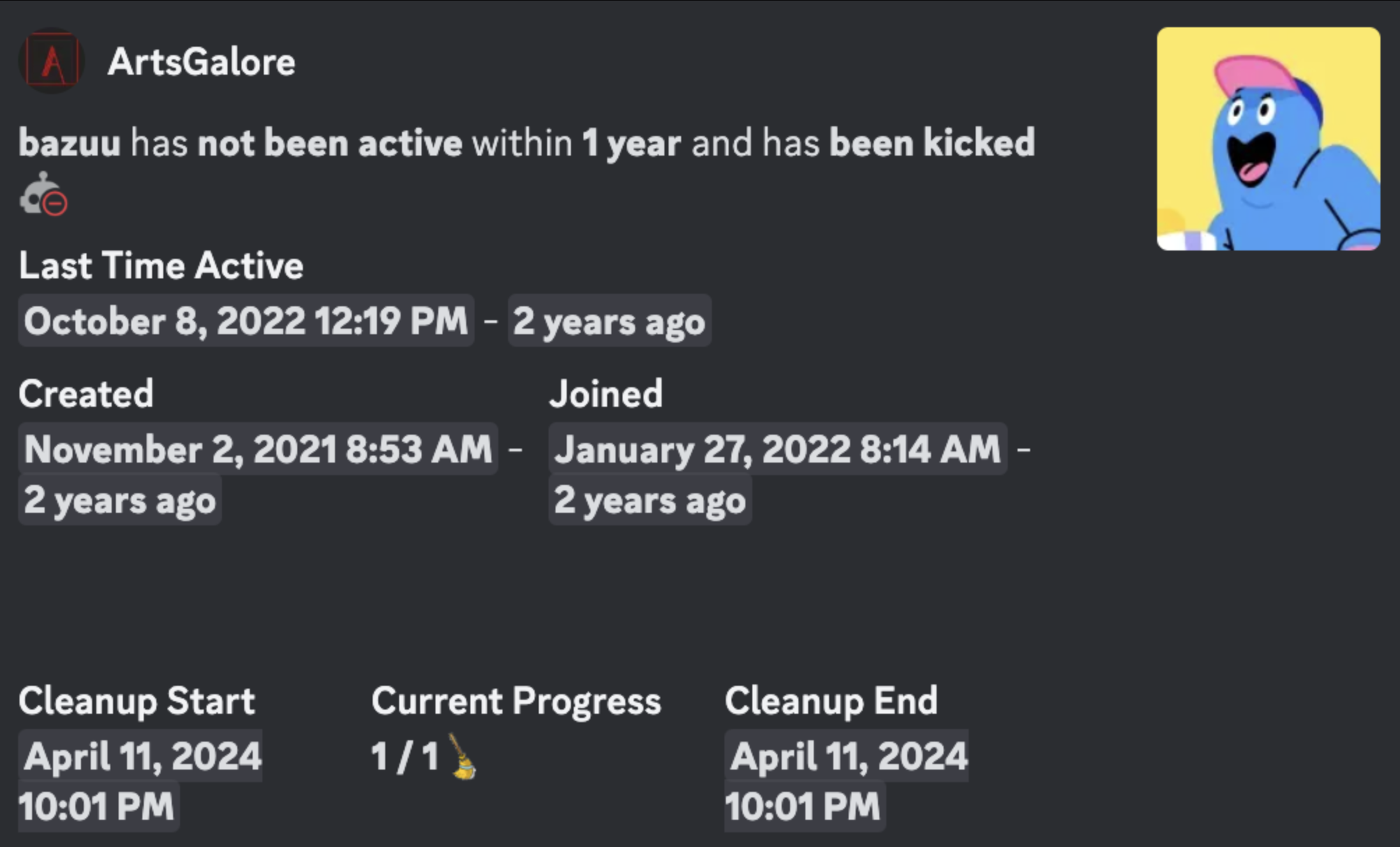The height and width of the screenshot is (847, 1400).
Task: Click the broom emoji next to progress
Action: pos(462,756)
